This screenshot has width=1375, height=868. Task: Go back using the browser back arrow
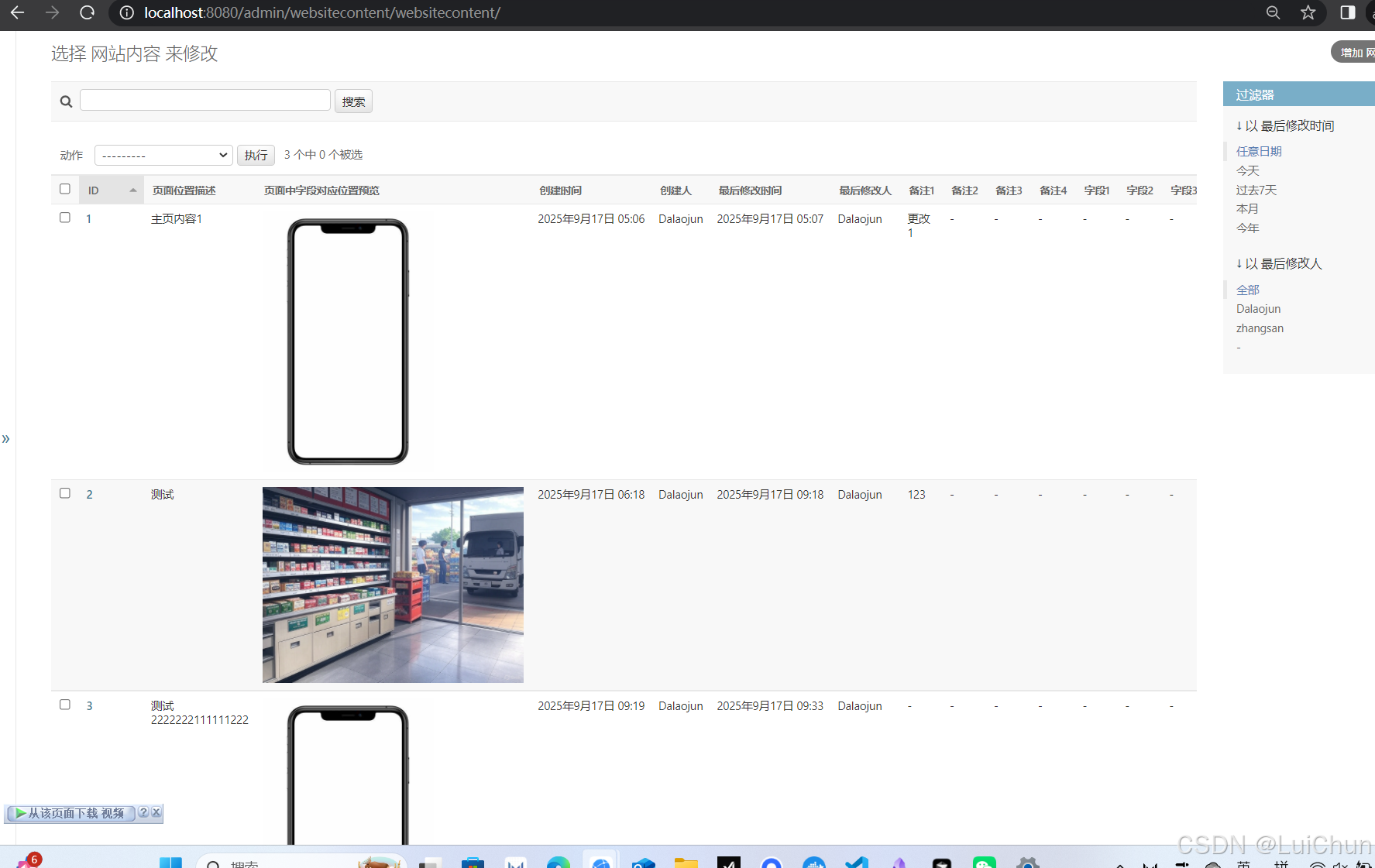click(x=17, y=12)
